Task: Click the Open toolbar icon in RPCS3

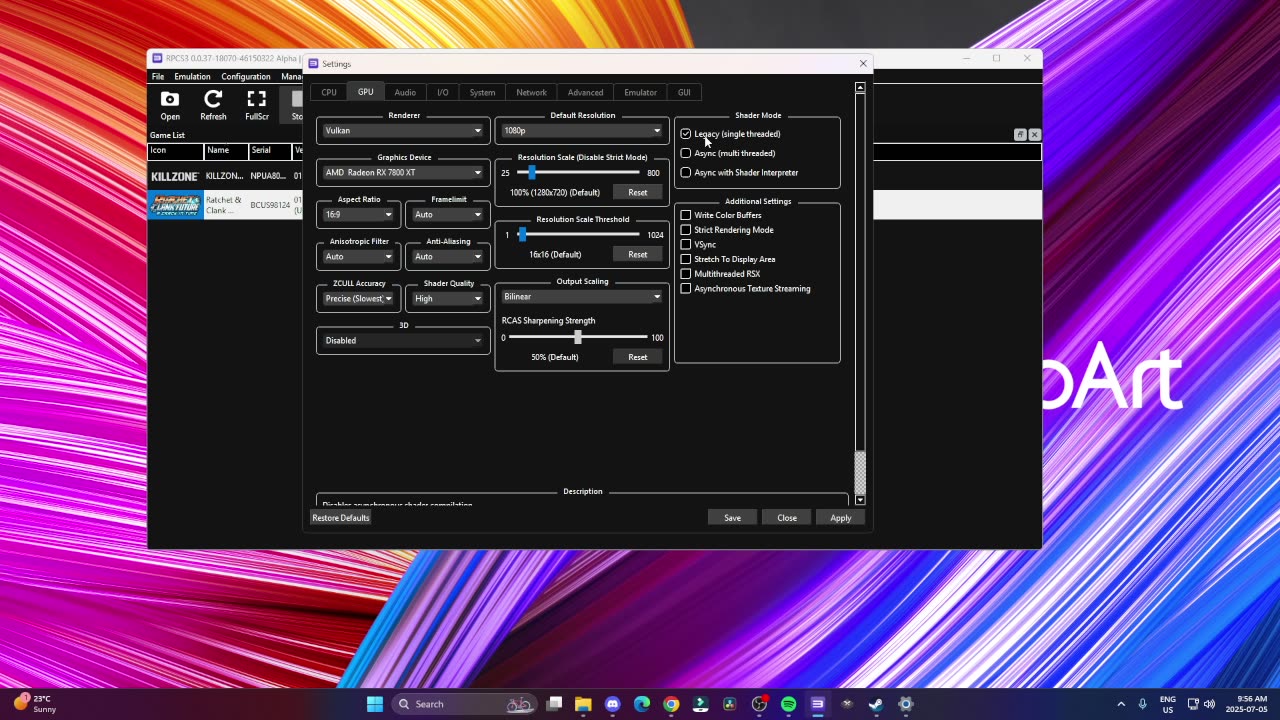Action: coord(170,104)
